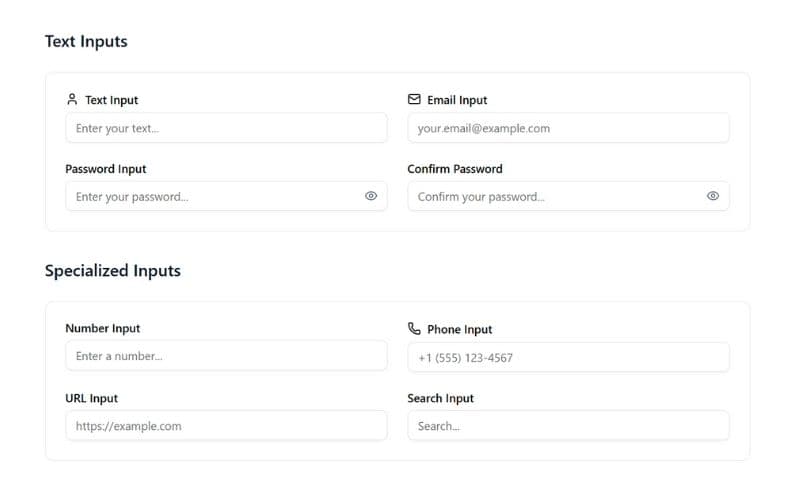The width and height of the screenshot is (800, 500).
Task: Click the "URL Input" label text
Action: (x=92, y=398)
